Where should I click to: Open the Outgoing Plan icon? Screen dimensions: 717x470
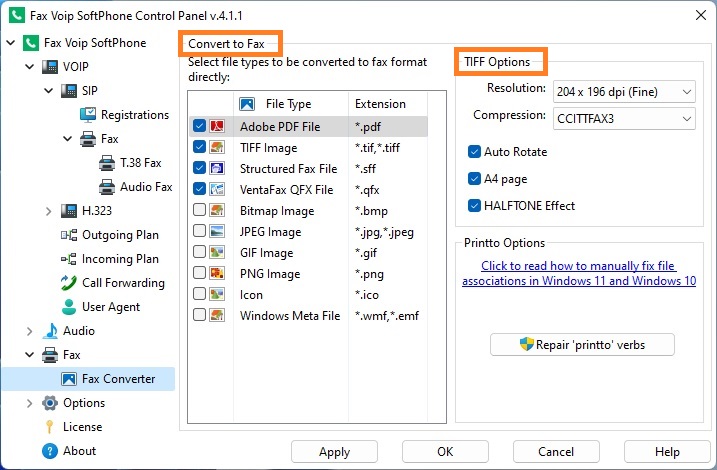(x=69, y=235)
